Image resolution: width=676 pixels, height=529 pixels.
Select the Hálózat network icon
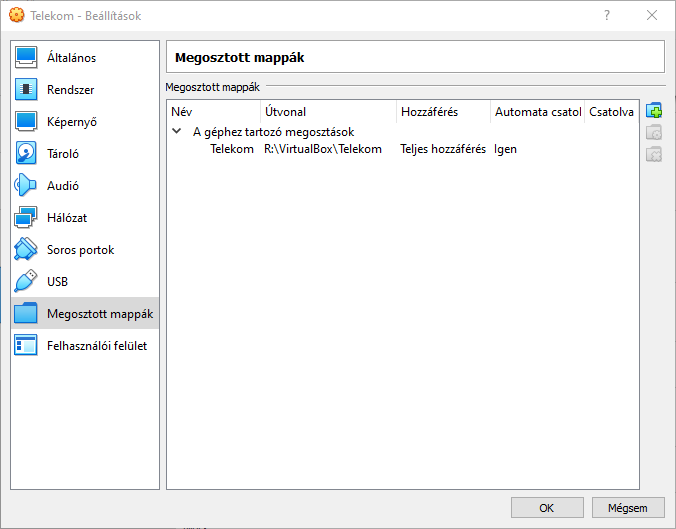[x=26, y=217]
